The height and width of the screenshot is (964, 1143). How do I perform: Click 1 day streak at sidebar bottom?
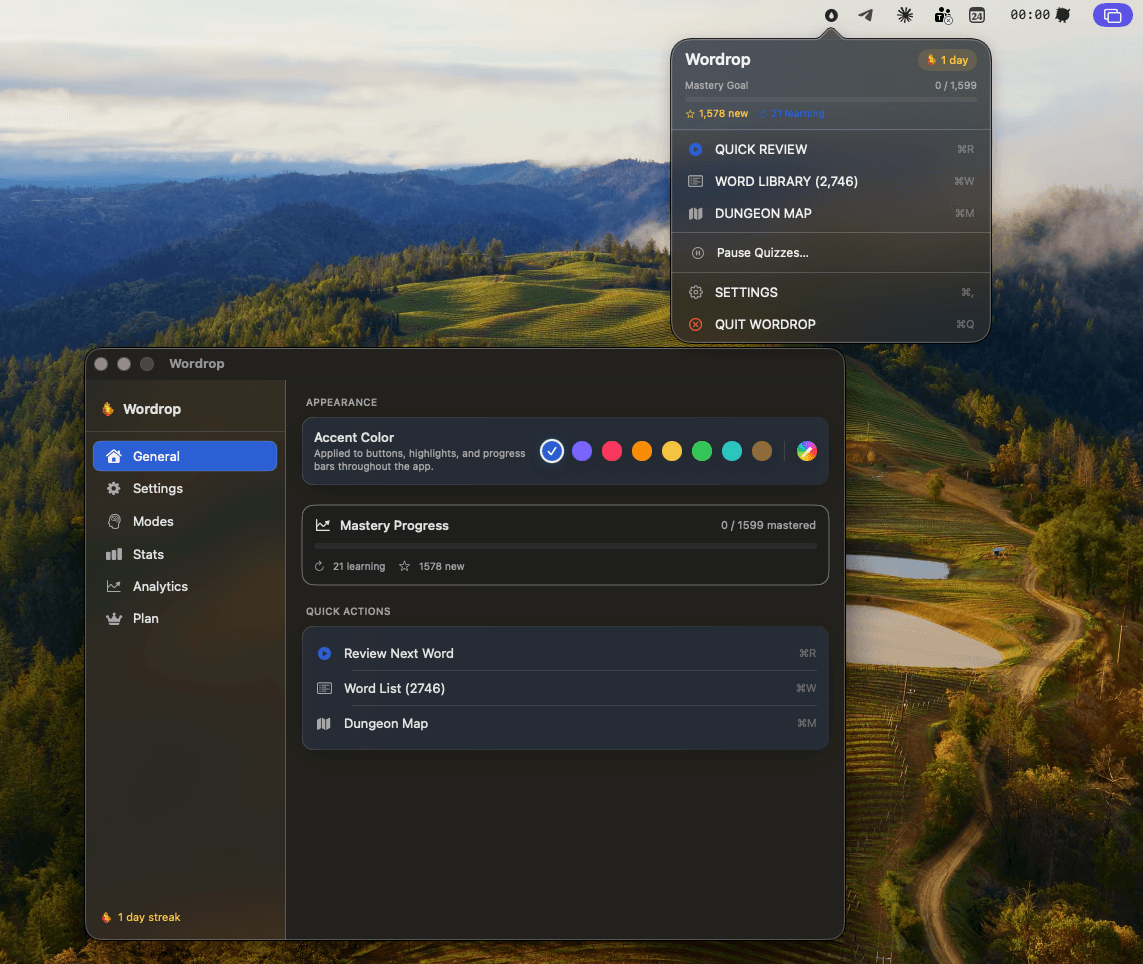pyautogui.click(x=141, y=917)
